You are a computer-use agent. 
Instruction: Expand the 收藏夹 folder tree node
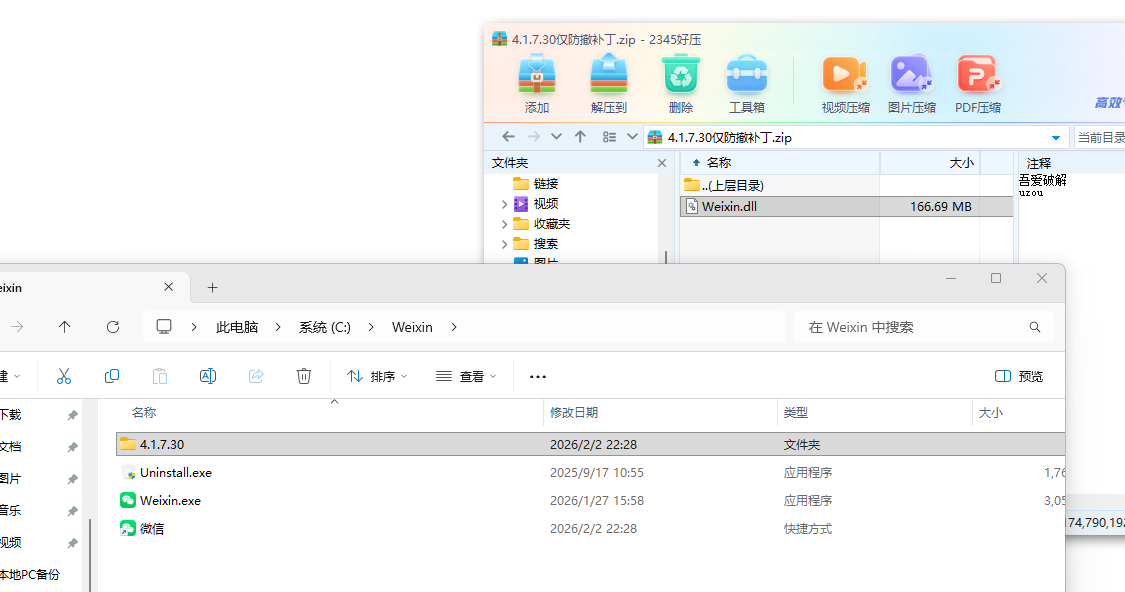tap(504, 224)
